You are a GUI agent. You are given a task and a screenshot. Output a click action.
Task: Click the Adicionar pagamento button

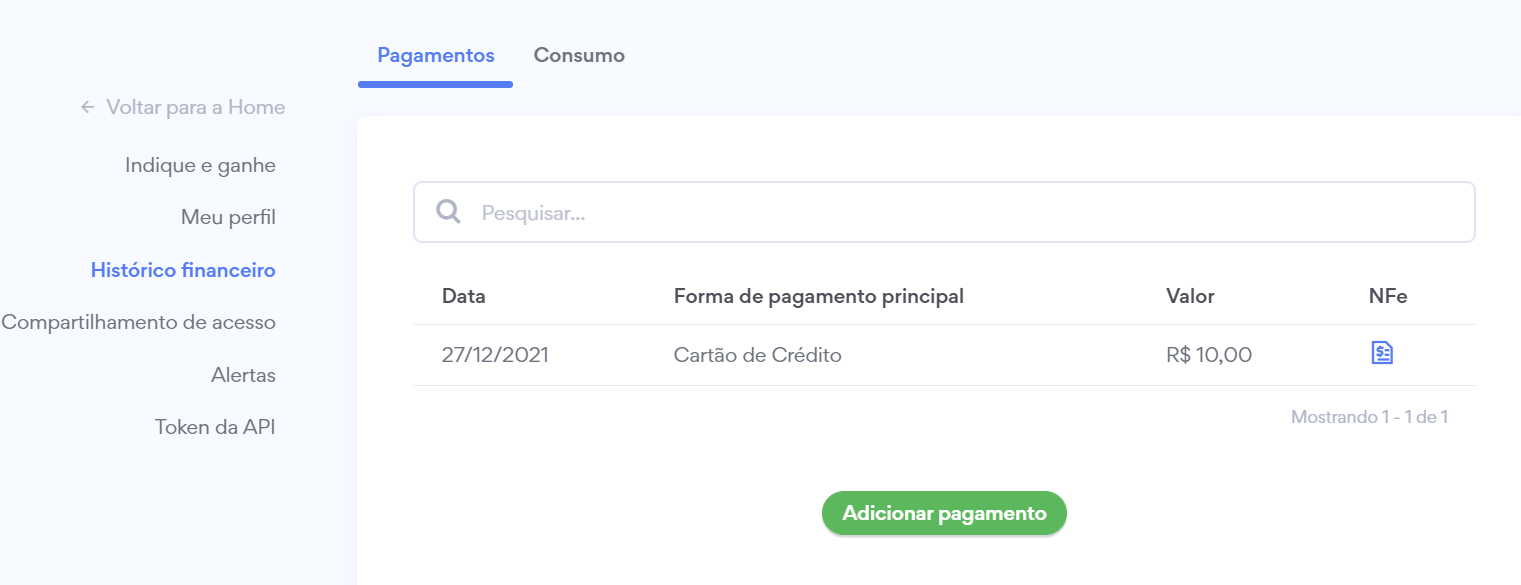click(944, 513)
